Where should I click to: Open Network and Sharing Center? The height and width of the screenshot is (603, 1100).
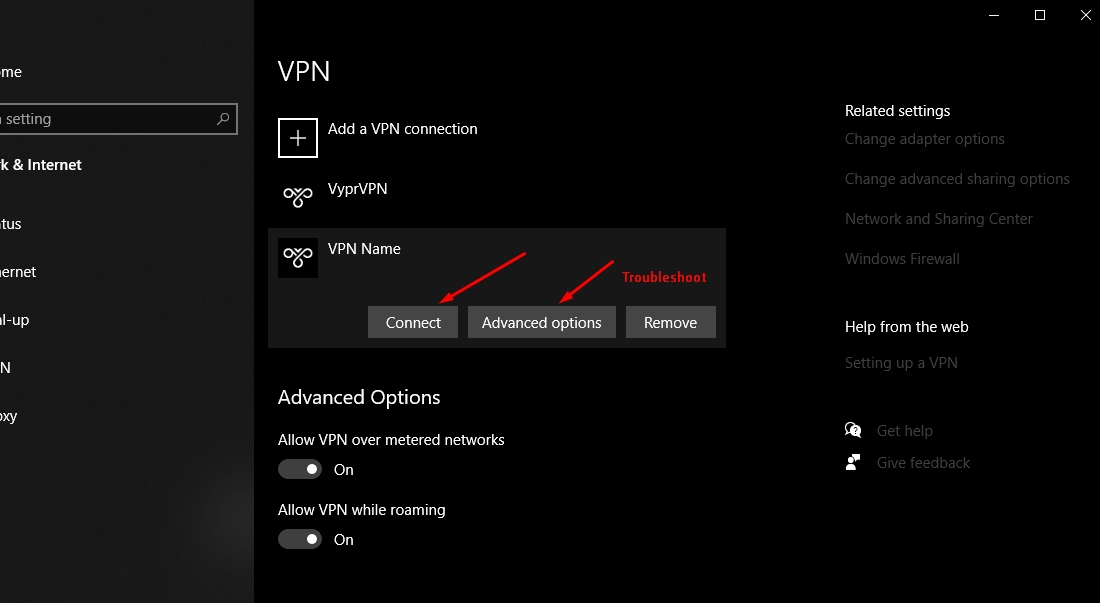point(938,219)
